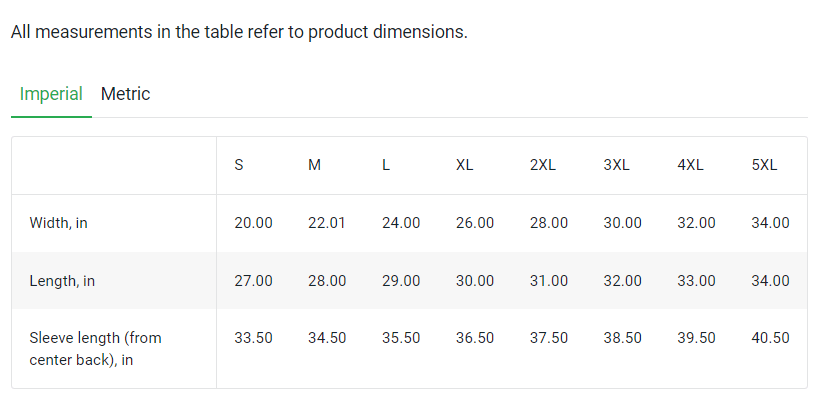Click the 40.50 sleeve length for 5XL
This screenshot has width=817, height=402.
[770, 338]
